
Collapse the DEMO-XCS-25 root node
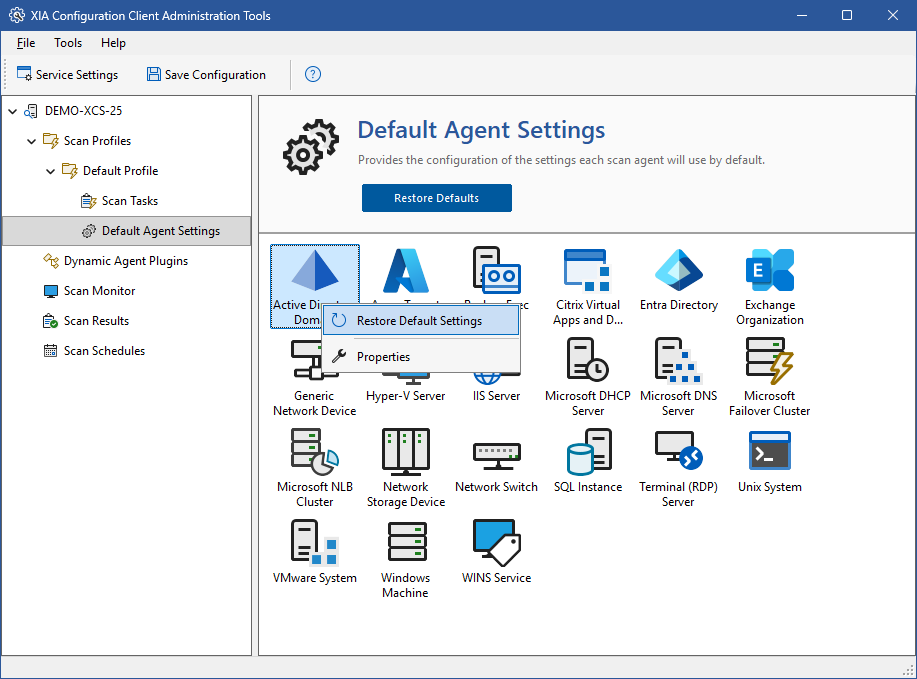coord(13,111)
